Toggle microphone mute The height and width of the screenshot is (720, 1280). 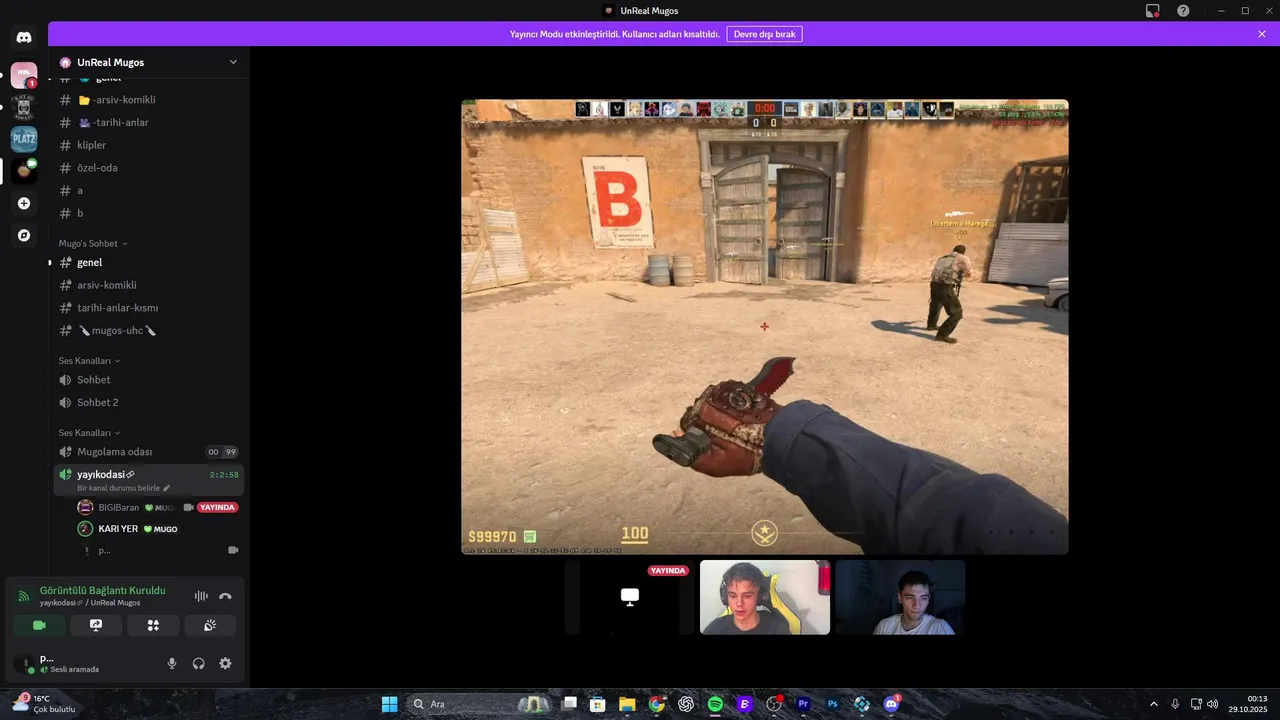click(x=172, y=663)
